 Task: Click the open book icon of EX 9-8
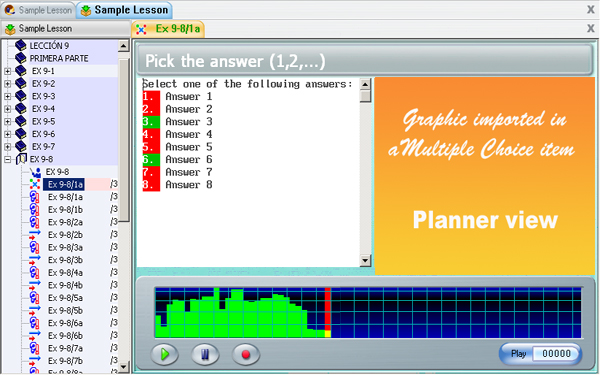pyautogui.click(x=21, y=159)
